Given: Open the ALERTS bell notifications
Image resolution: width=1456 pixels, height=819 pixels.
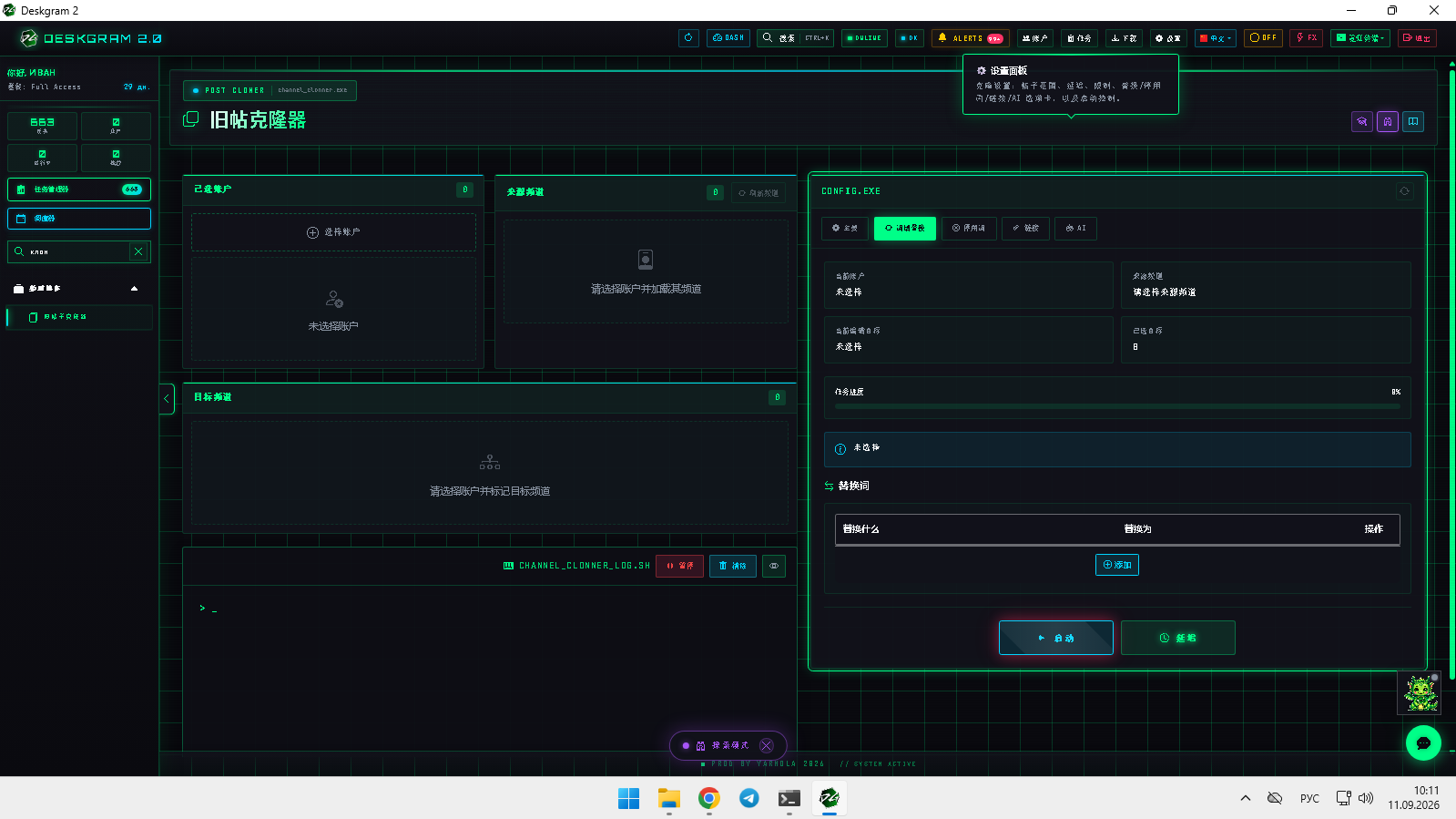Looking at the screenshot, I should (970, 38).
